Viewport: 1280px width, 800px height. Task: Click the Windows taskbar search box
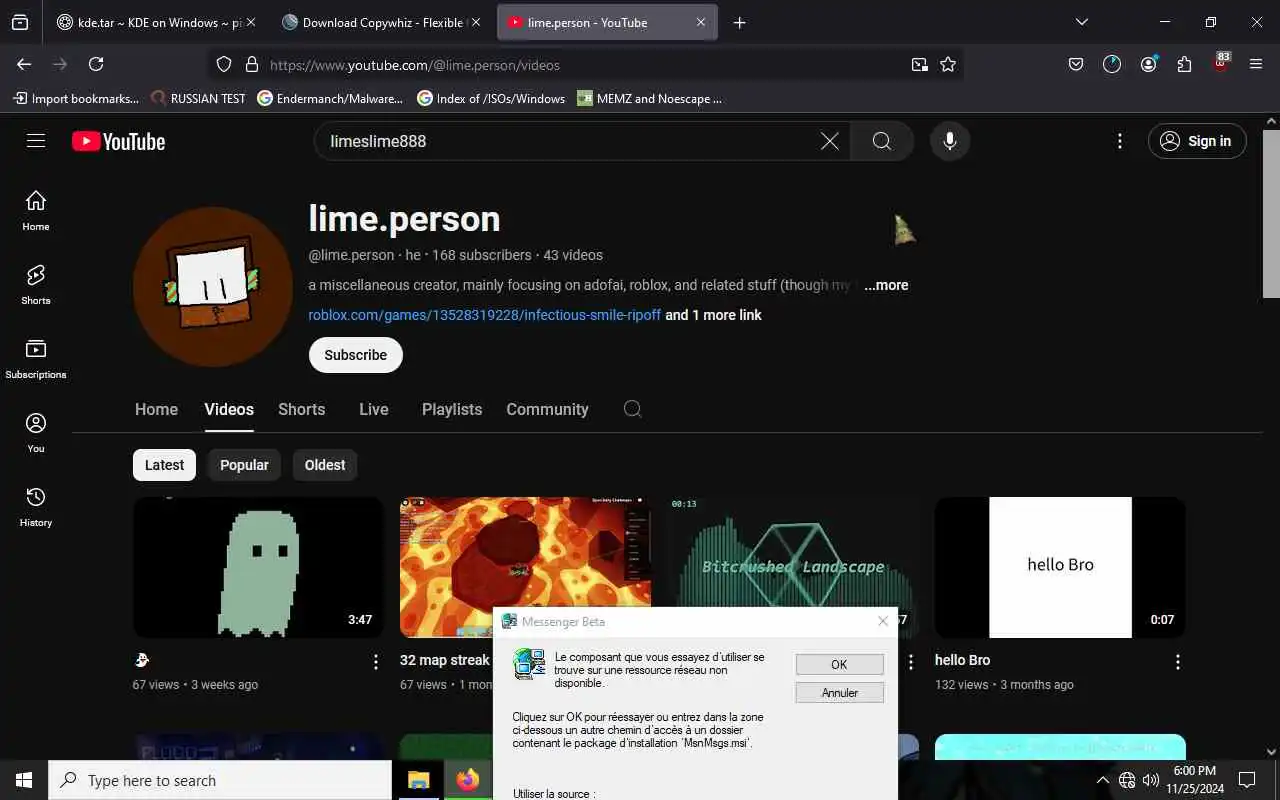220,780
